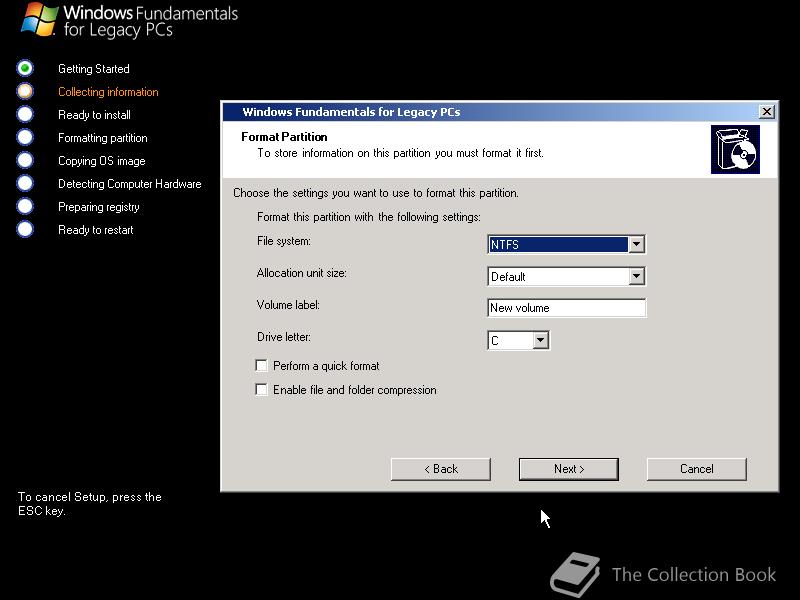Click the Windows flag logo
The height and width of the screenshot is (600, 800).
click(40, 19)
